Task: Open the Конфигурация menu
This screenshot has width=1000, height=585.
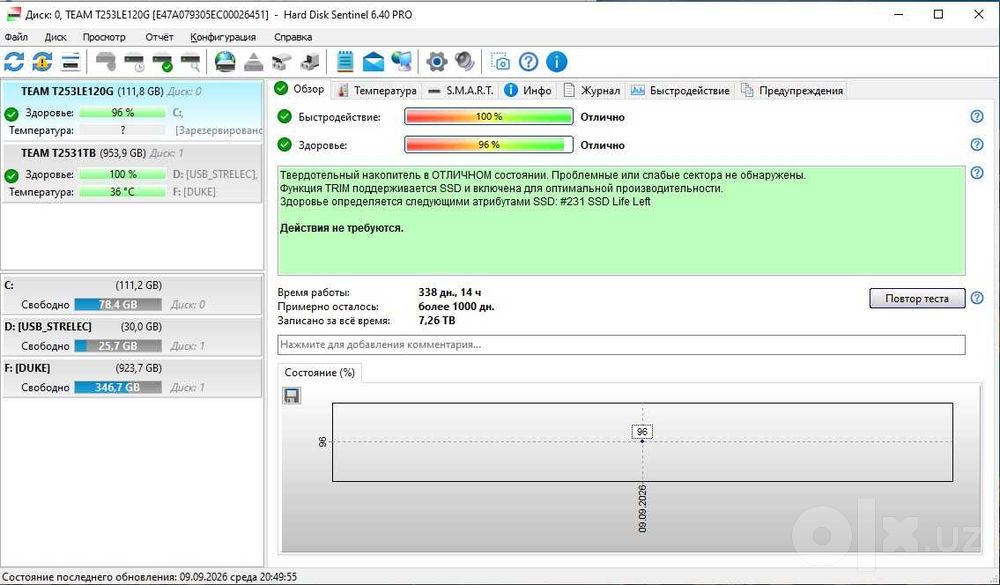Action: (223, 37)
